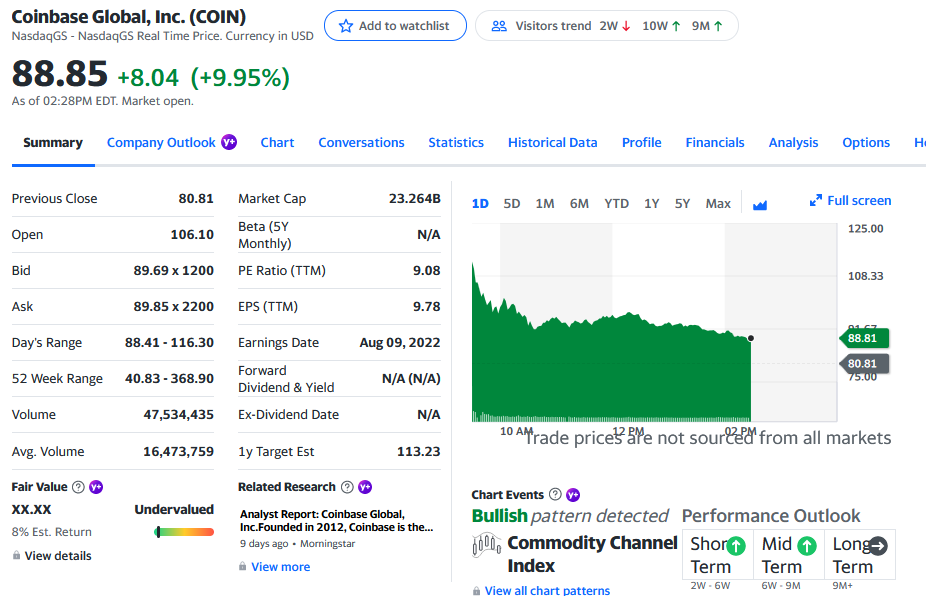Click the lock icon beside View details
The width and height of the screenshot is (926, 596).
(x=17, y=555)
